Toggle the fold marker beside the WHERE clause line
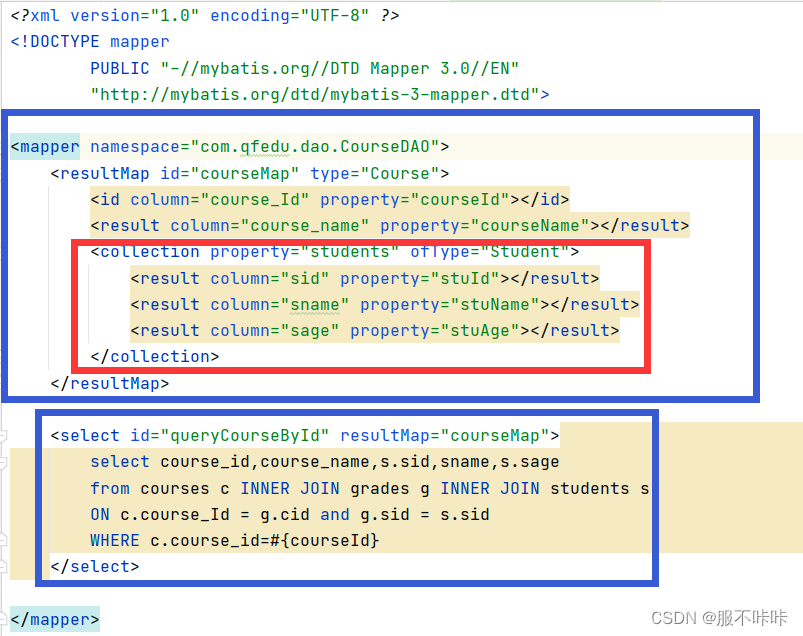 click(x=3, y=540)
